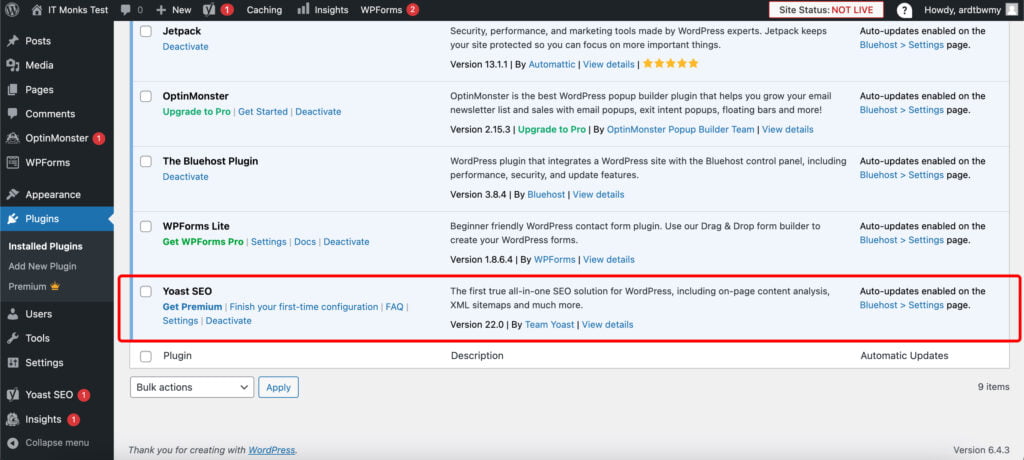The width and height of the screenshot is (1024, 460).
Task: View details for The Bluehost Plugin
Action: pyautogui.click(x=598, y=194)
